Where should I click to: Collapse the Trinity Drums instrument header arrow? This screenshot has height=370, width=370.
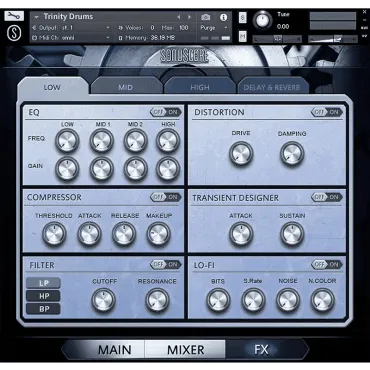point(36,16)
